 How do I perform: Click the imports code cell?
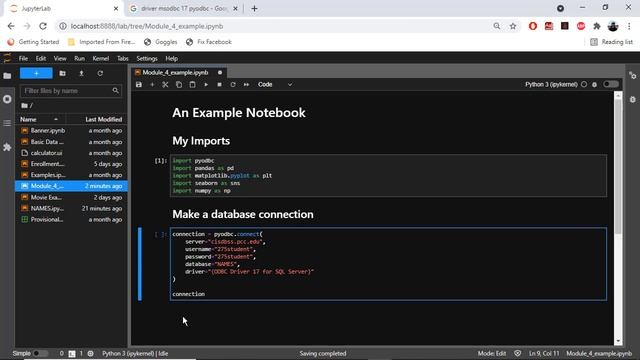(388, 176)
